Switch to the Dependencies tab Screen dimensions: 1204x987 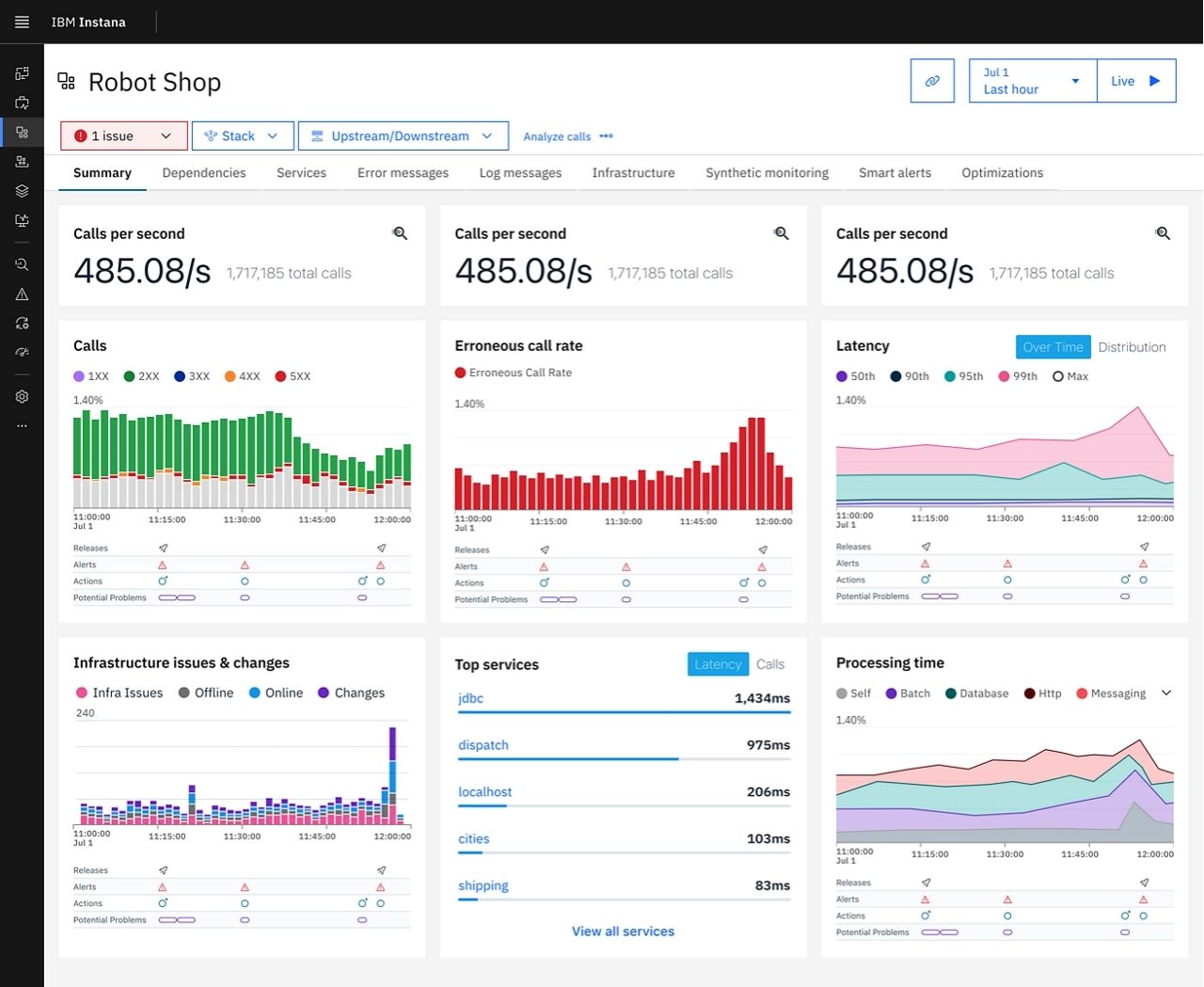pos(203,172)
